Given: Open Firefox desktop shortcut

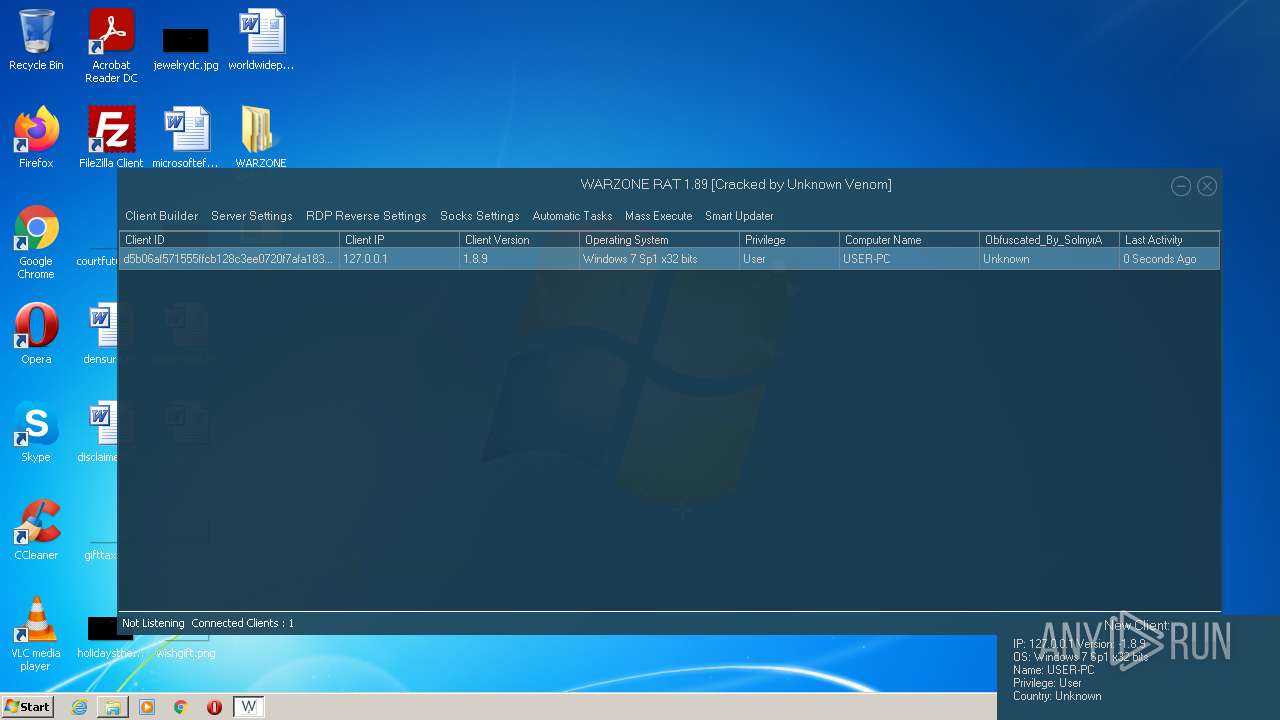Looking at the screenshot, I should point(36,138).
